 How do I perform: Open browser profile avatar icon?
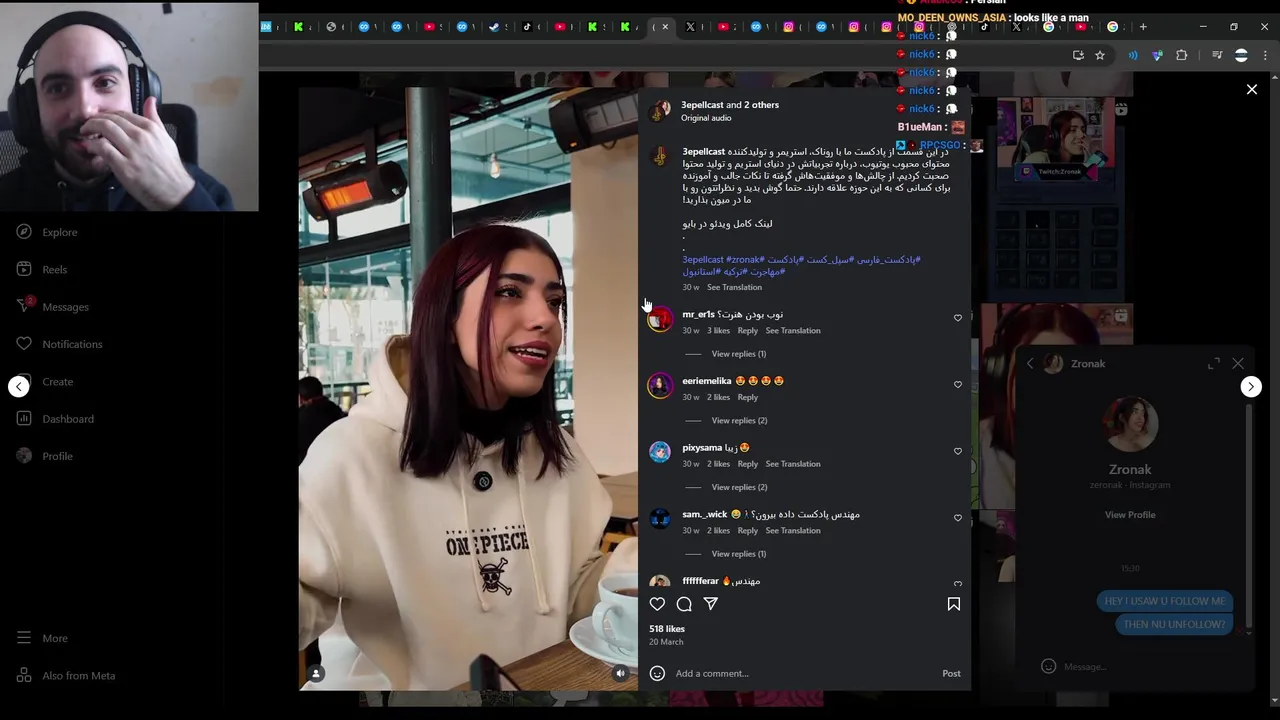tap(1241, 55)
